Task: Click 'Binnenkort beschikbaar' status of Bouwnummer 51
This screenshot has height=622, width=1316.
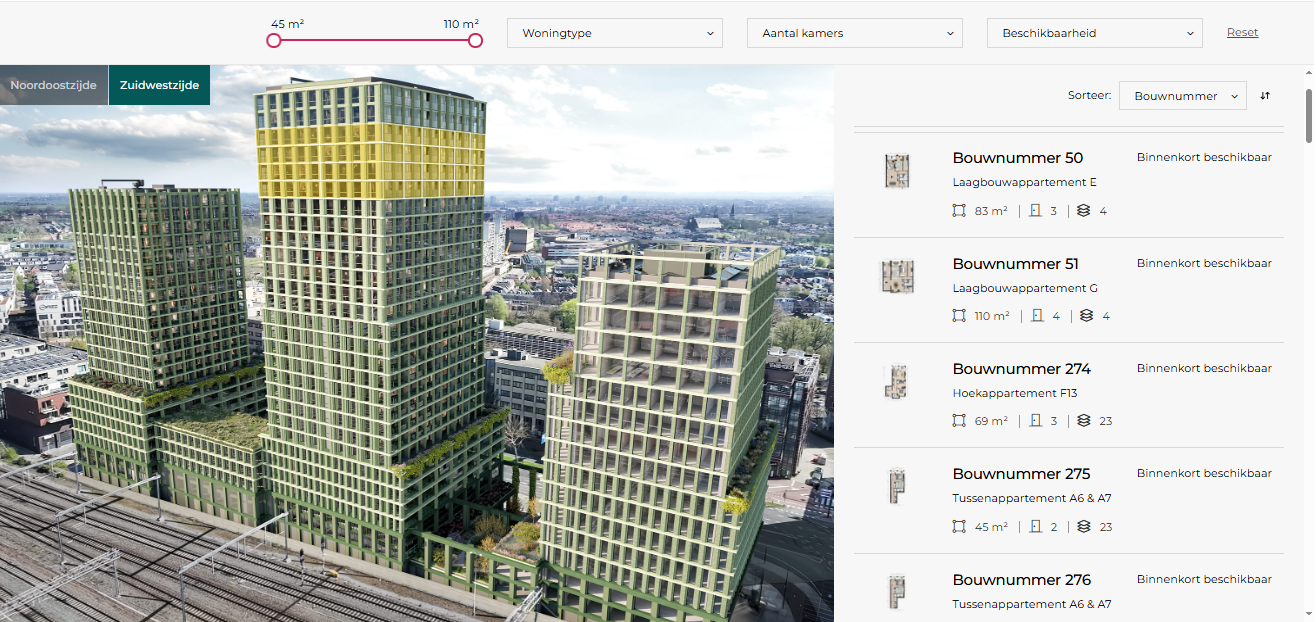Action: click(1204, 264)
